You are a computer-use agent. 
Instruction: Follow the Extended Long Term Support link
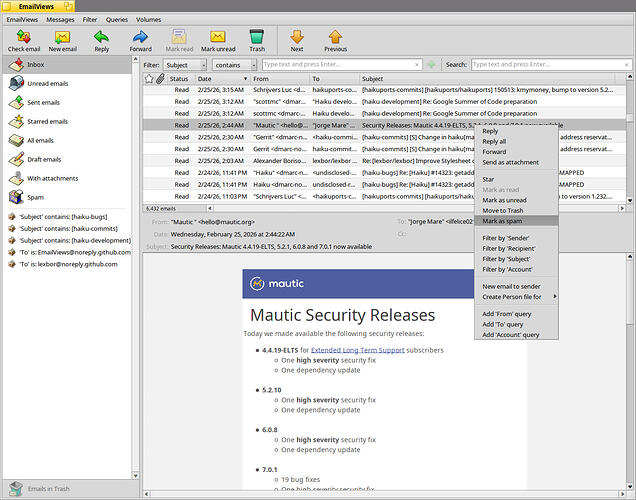pyautogui.click(x=357, y=350)
